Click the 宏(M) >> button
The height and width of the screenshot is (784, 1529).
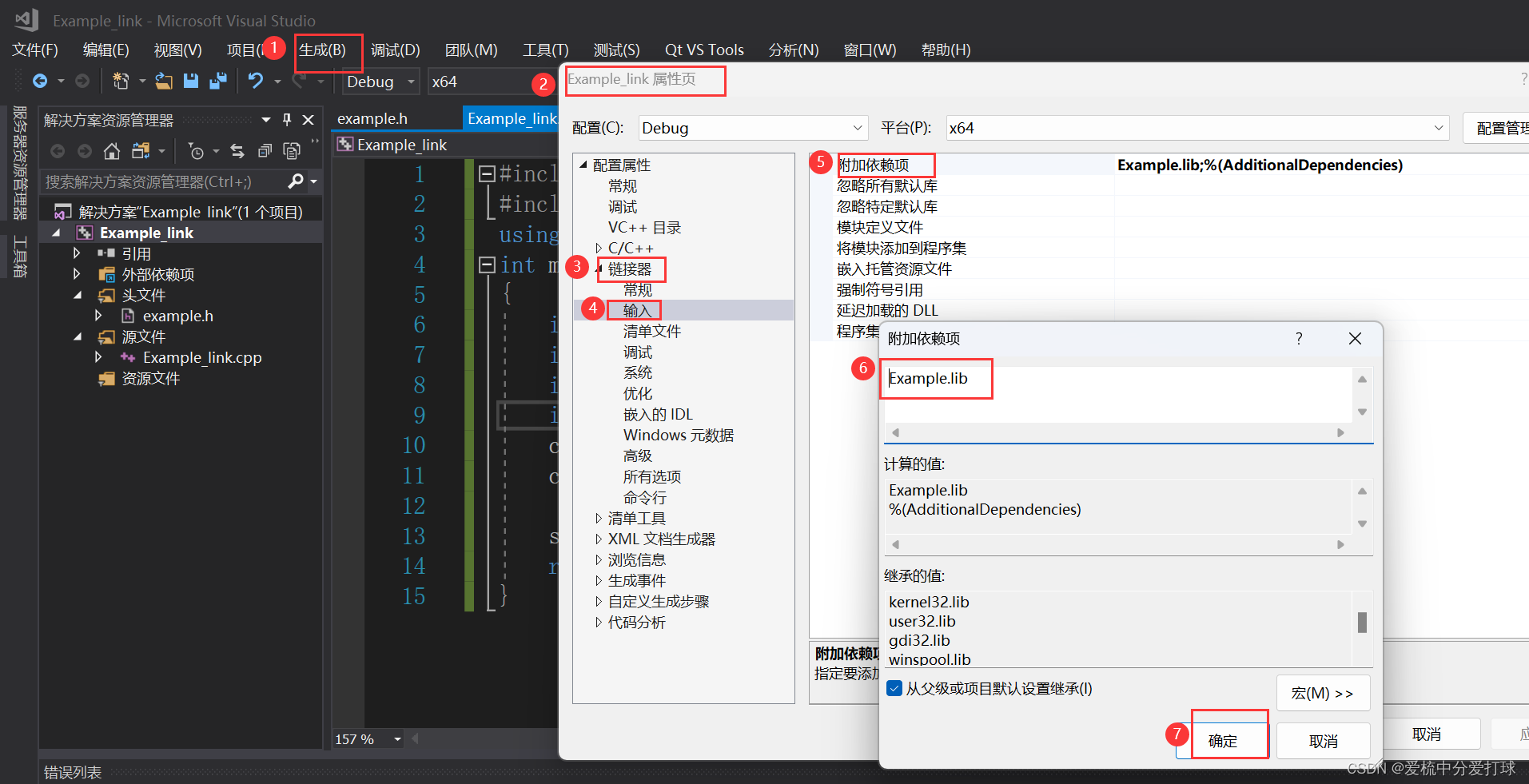[x=1323, y=693]
